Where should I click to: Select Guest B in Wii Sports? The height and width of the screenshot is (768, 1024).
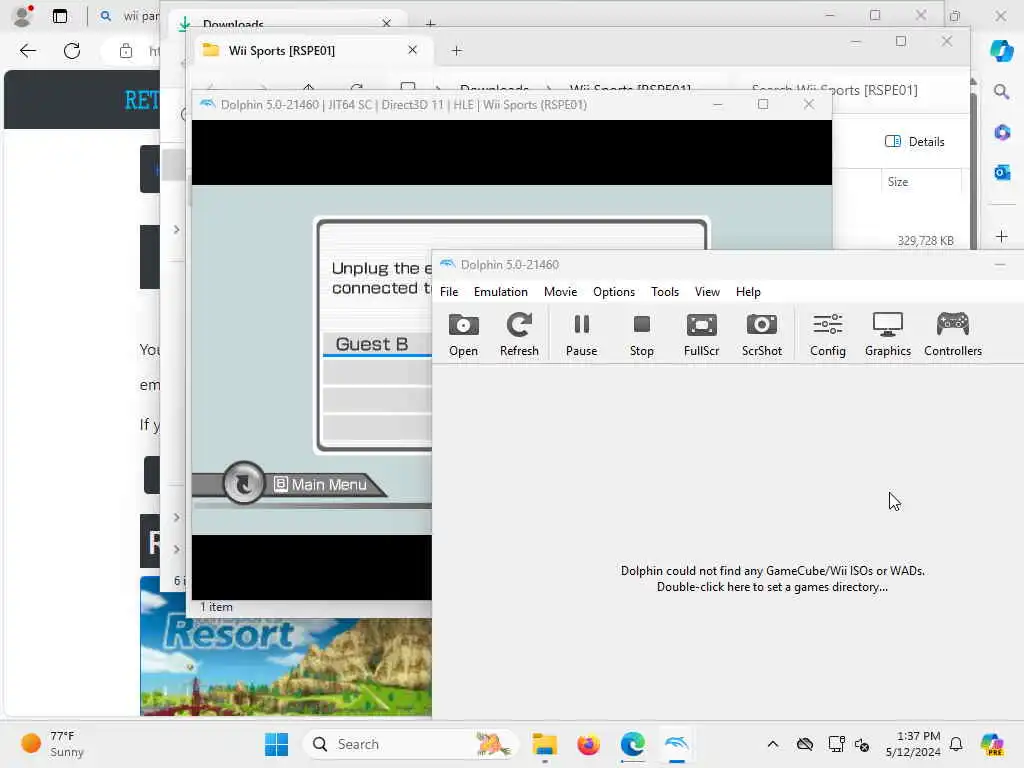(x=377, y=344)
